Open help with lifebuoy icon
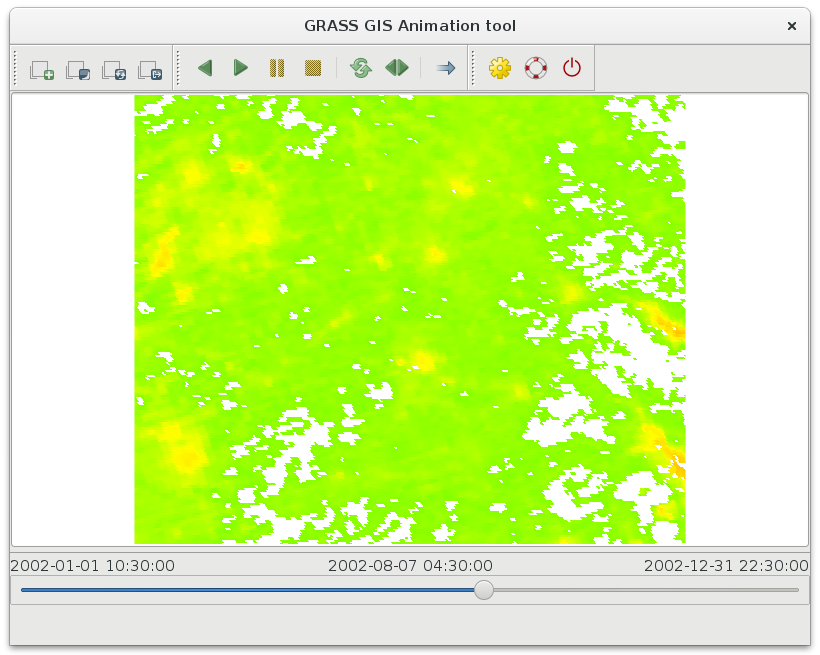 [536, 68]
